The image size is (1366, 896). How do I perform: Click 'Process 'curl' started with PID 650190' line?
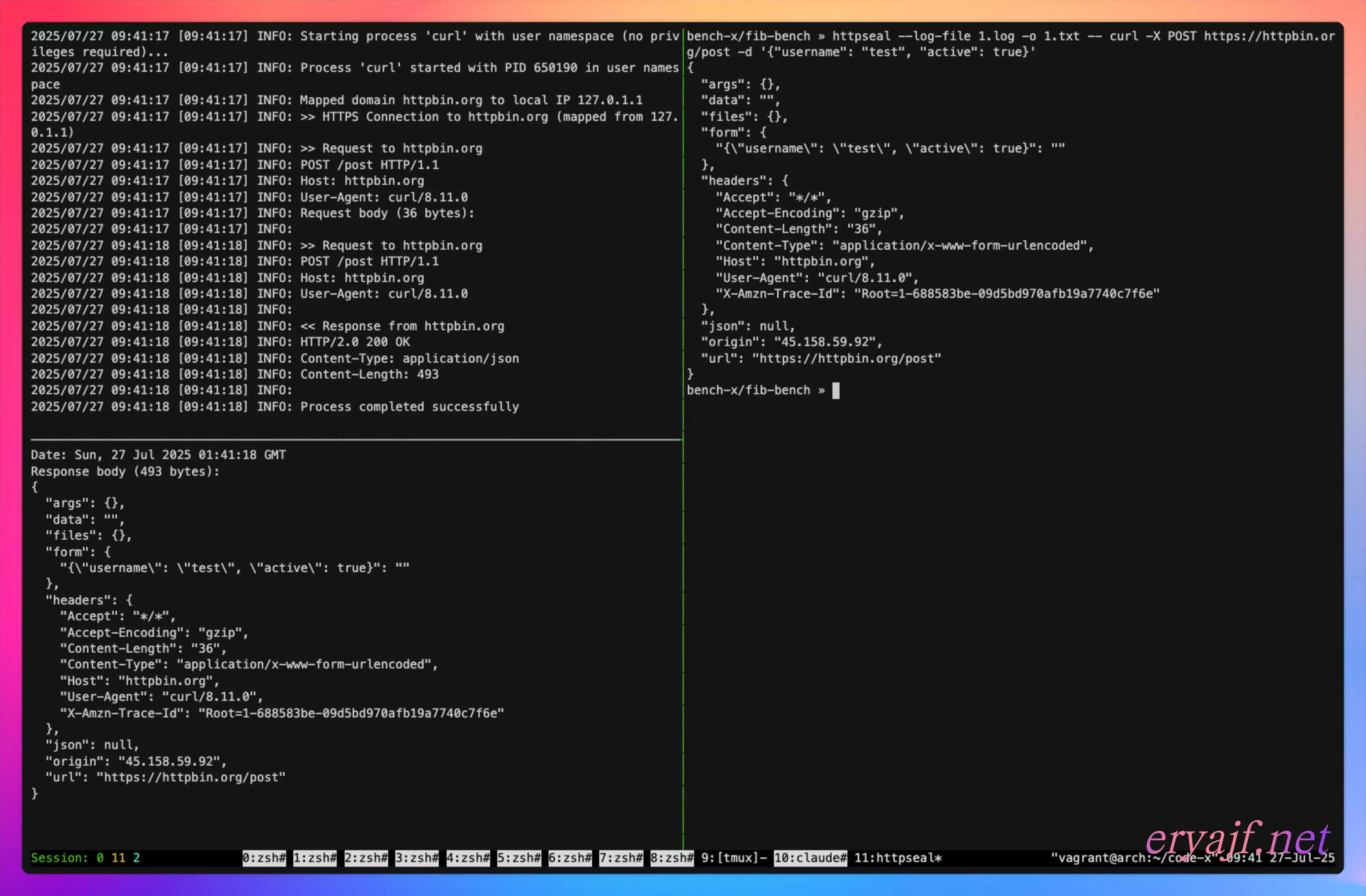355,76
